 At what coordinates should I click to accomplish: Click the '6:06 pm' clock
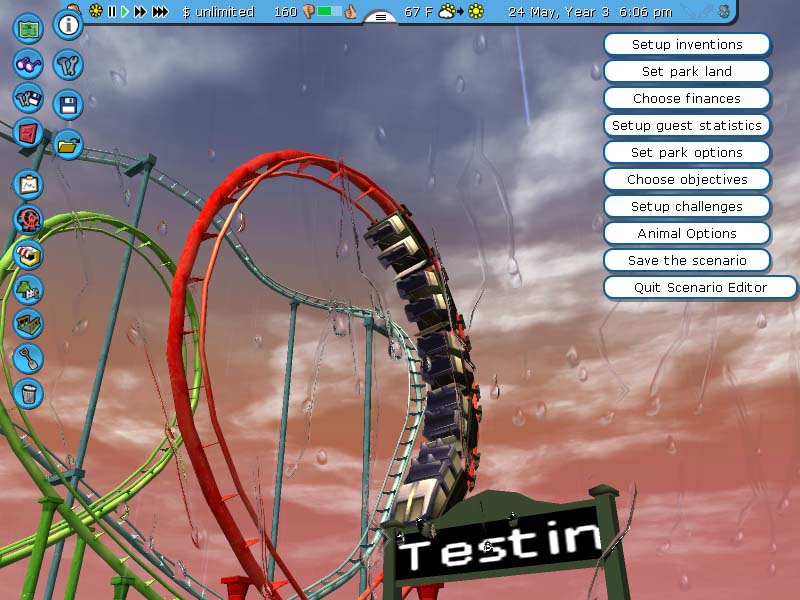point(645,12)
